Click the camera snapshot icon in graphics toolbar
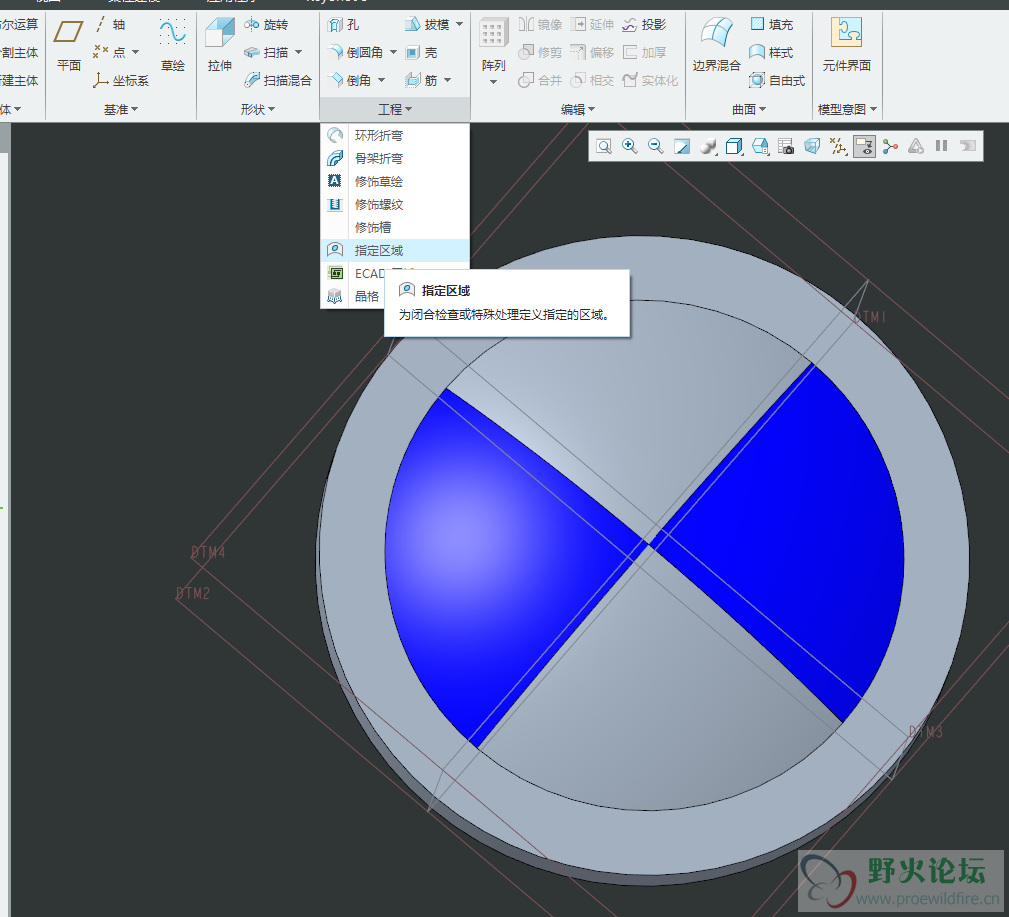Image resolution: width=1009 pixels, height=917 pixels. [786, 147]
